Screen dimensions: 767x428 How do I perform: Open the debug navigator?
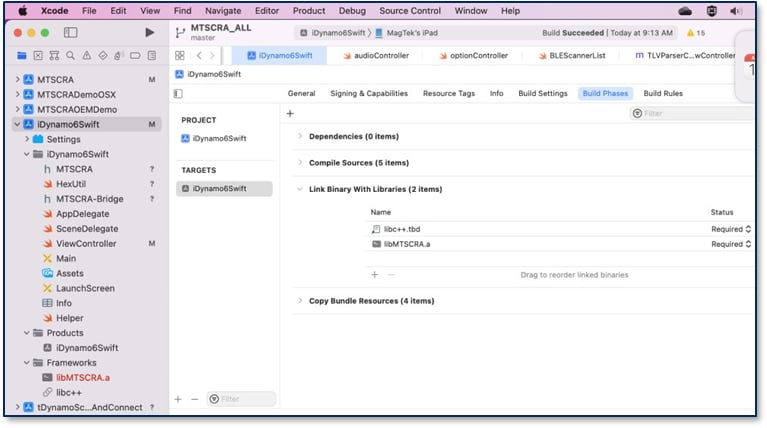click(118, 55)
